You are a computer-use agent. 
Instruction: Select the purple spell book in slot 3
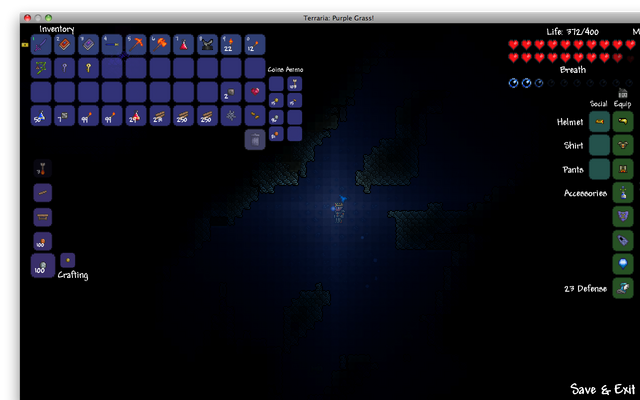[88, 44]
